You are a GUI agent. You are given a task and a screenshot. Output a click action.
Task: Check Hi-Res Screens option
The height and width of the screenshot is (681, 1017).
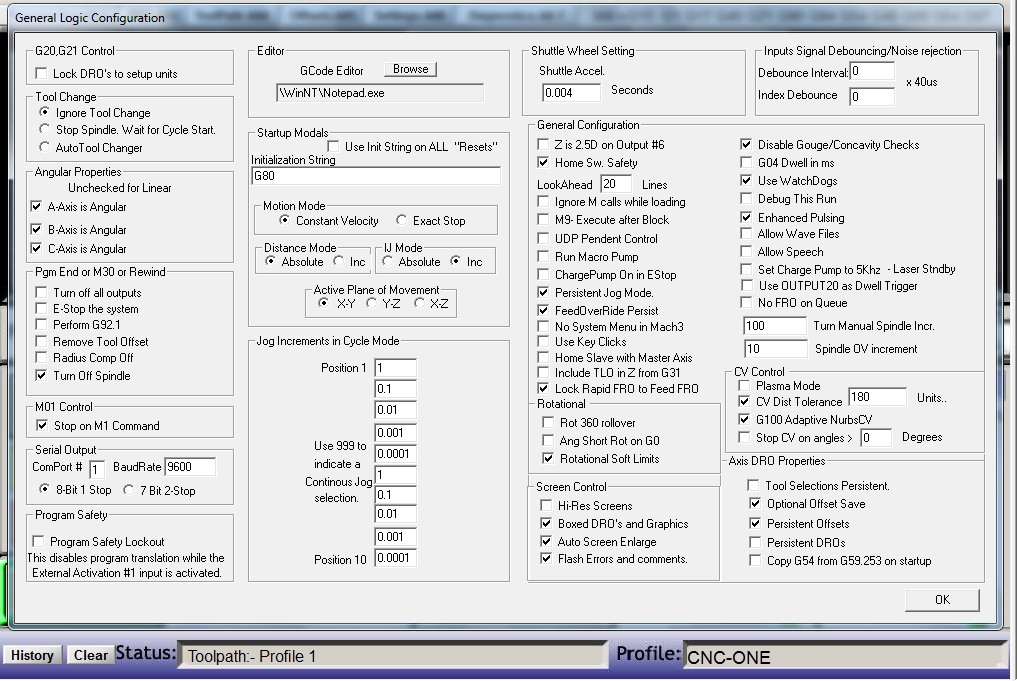click(x=547, y=506)
